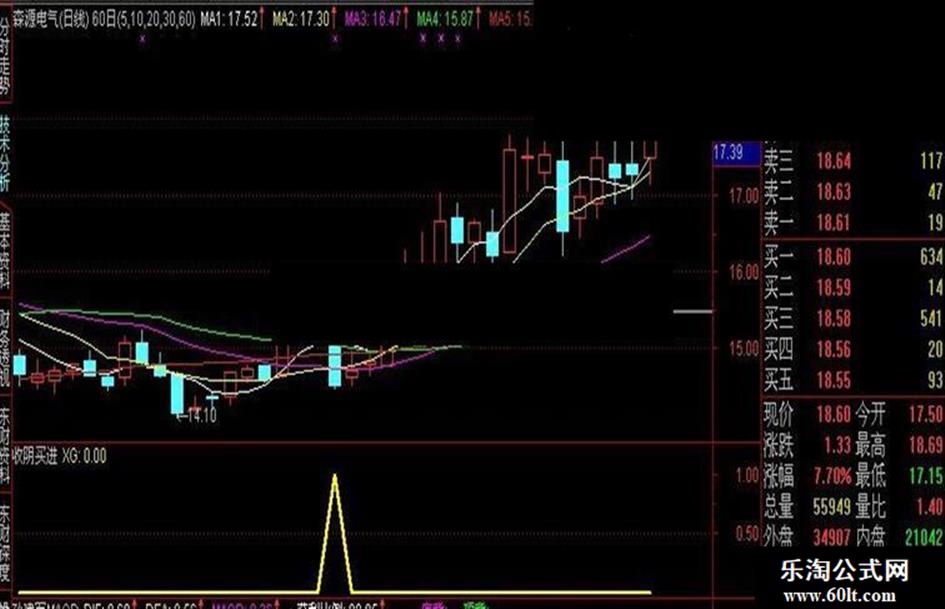Screen dimensions: 945x609
Task: Click the MA1: 17.52 indicator value
Action: pyautogui.click(x=229, y=20)
